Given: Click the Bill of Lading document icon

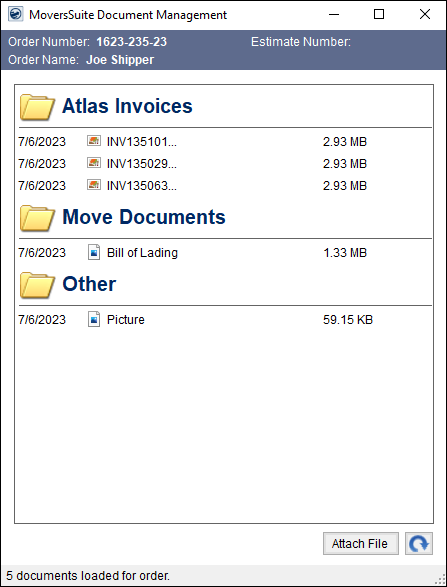Looking at the screenshot, I should 94,252.
